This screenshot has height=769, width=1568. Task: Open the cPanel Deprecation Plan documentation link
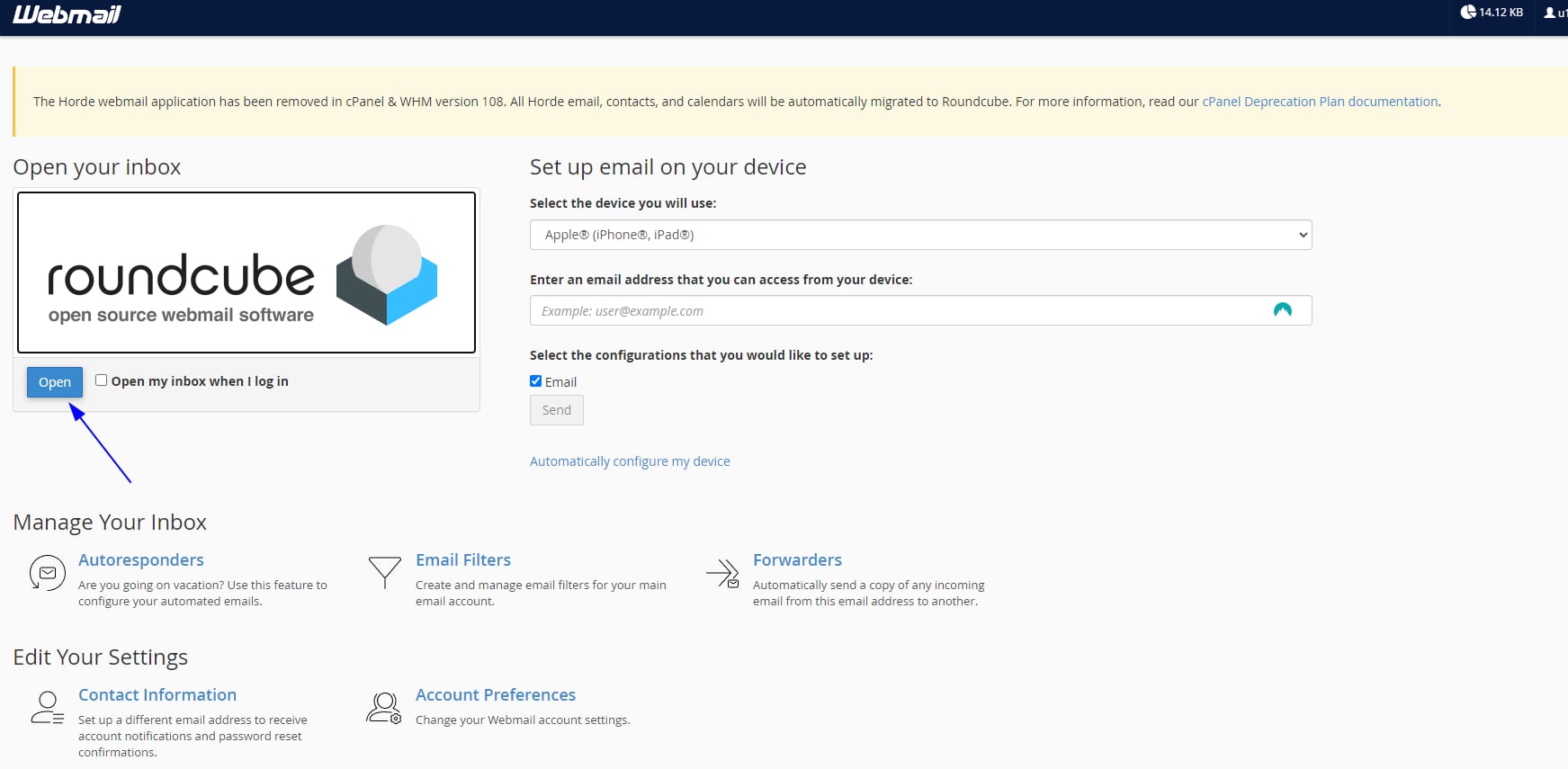coord(1320,102)
